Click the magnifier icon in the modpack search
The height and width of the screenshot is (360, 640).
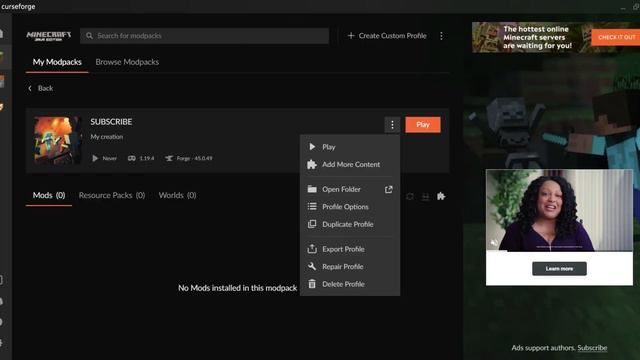89,36
